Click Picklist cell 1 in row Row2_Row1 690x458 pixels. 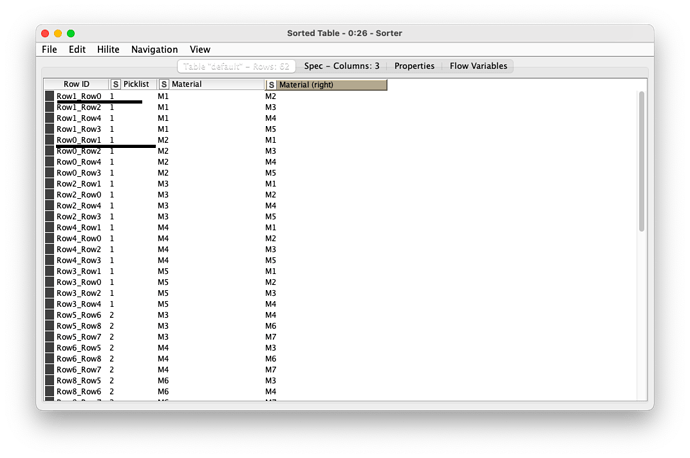point(112,183)
